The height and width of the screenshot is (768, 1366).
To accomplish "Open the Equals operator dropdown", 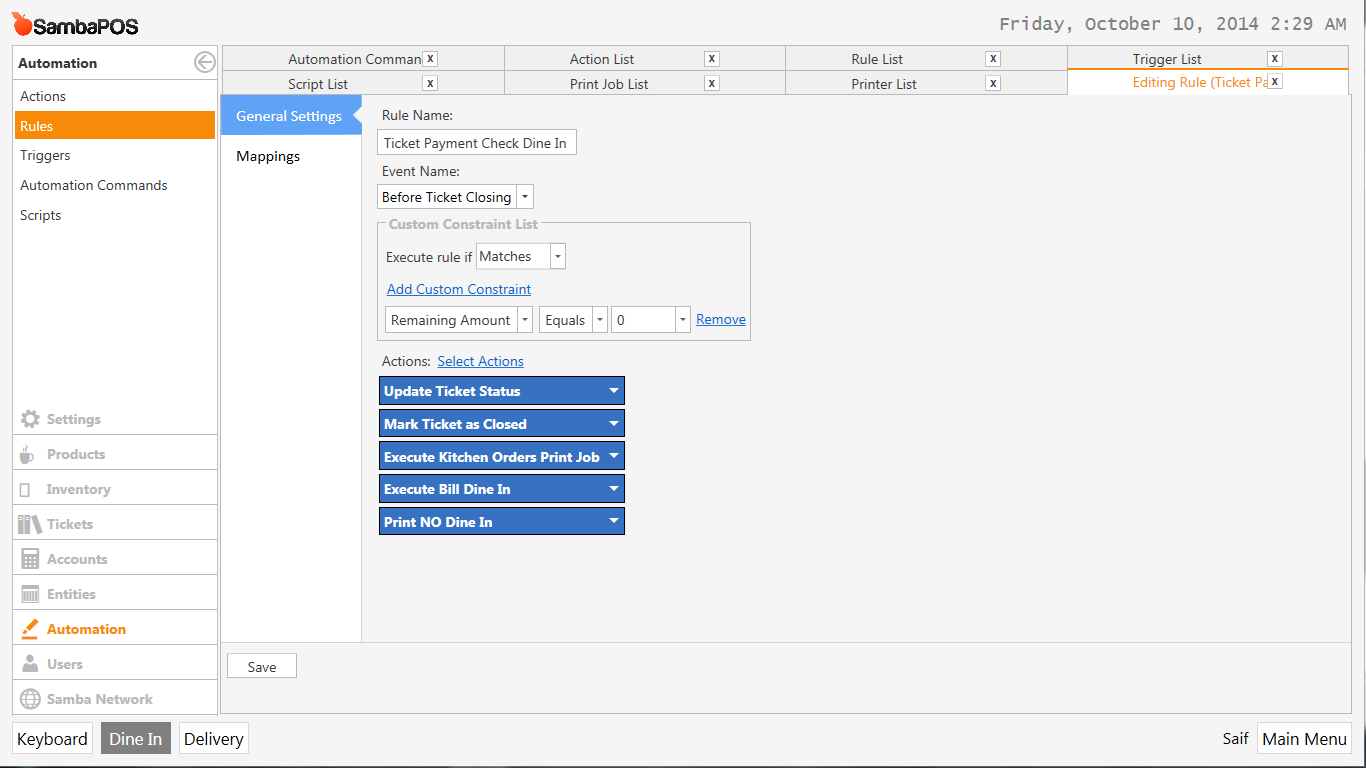I will coord(599,320).
